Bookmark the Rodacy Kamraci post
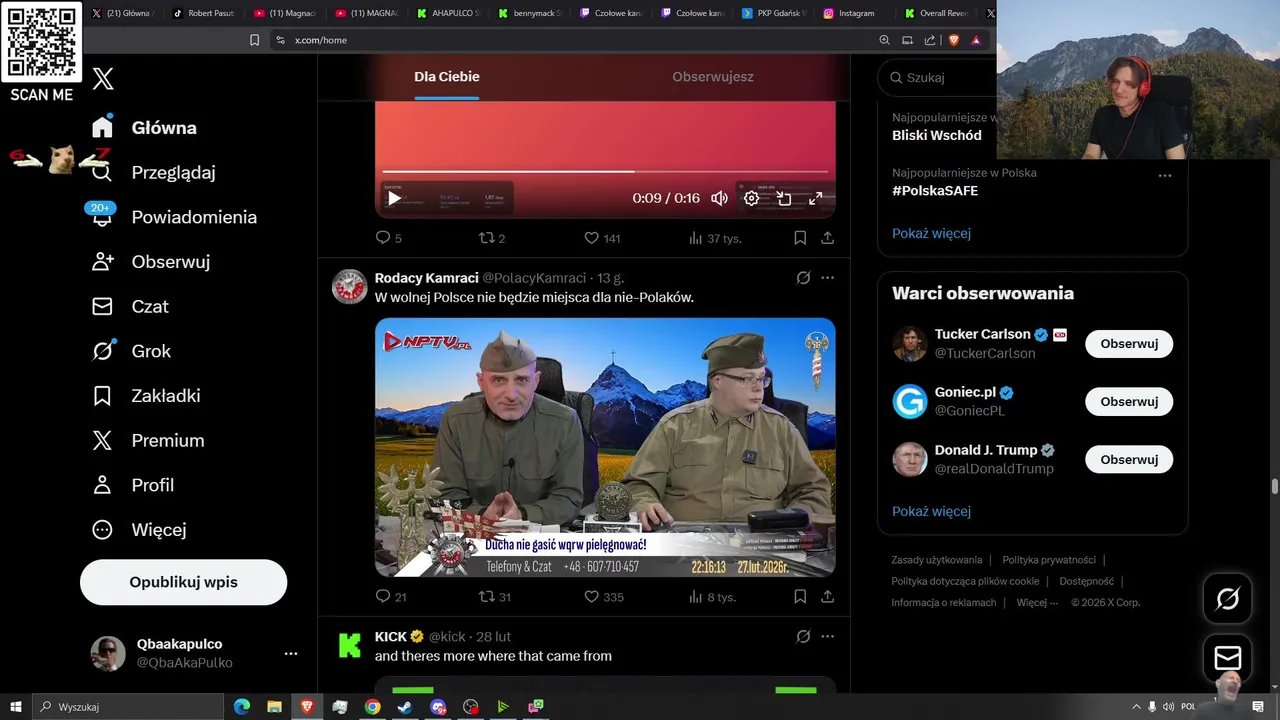The height and width of the screenshot is (720, 1280). [800, 597]
